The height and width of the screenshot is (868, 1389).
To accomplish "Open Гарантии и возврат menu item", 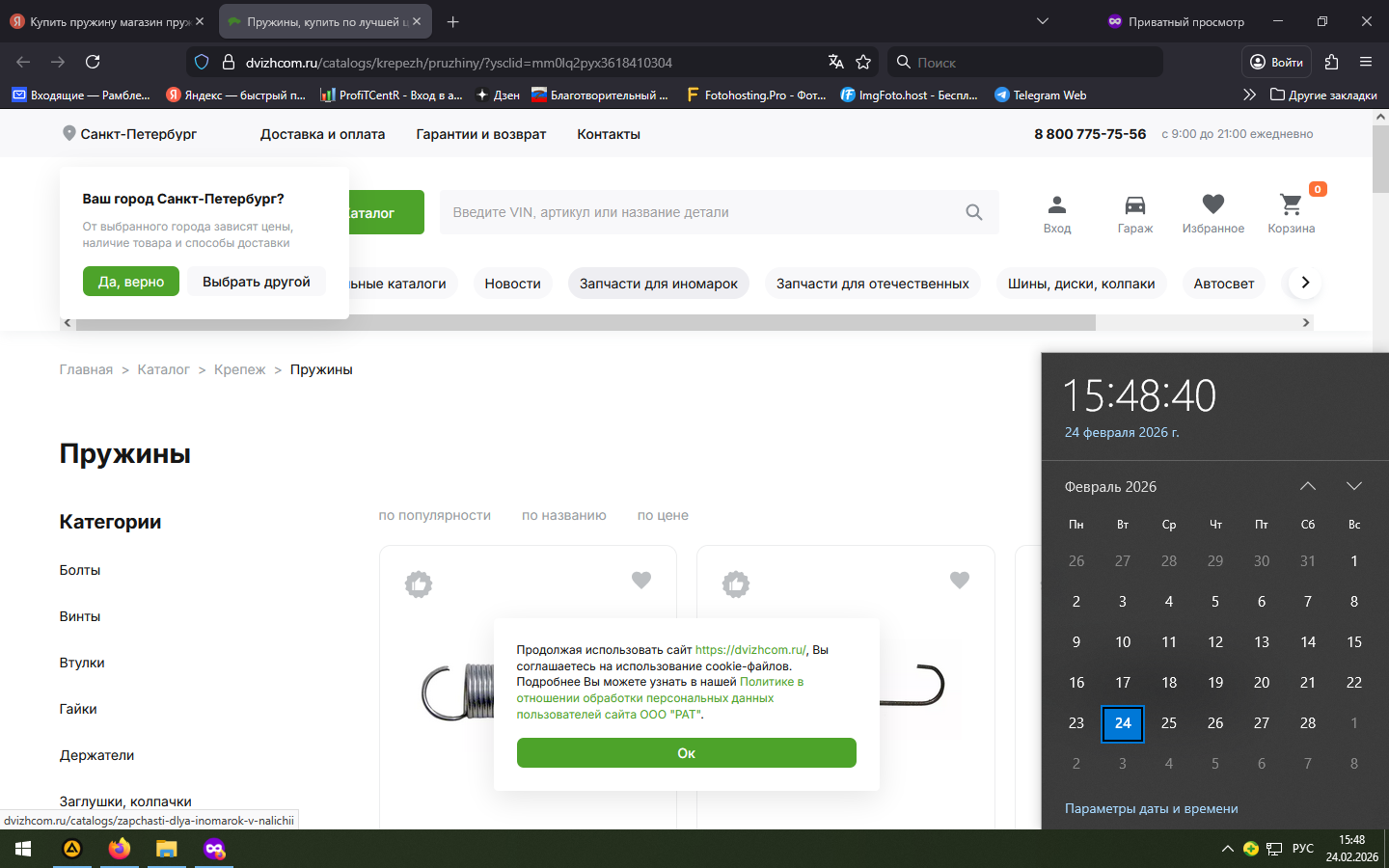I will tap(481, 134).
